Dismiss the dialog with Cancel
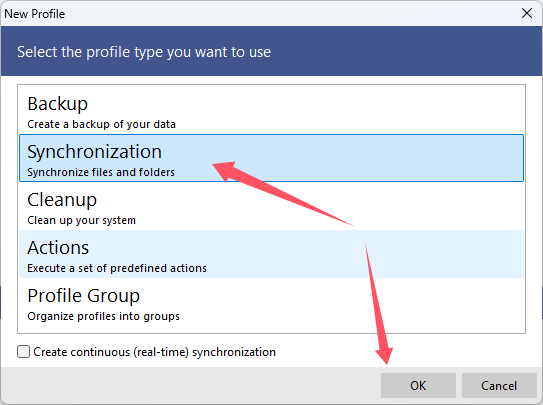Viewport: 543px width, 405px height. [x=499, y=385]
